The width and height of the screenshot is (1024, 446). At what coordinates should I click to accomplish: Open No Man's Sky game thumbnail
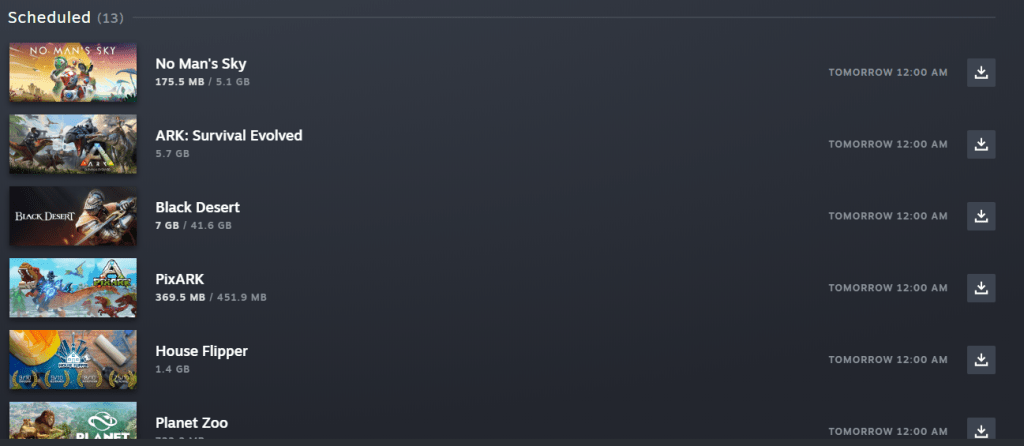point(73,72)
